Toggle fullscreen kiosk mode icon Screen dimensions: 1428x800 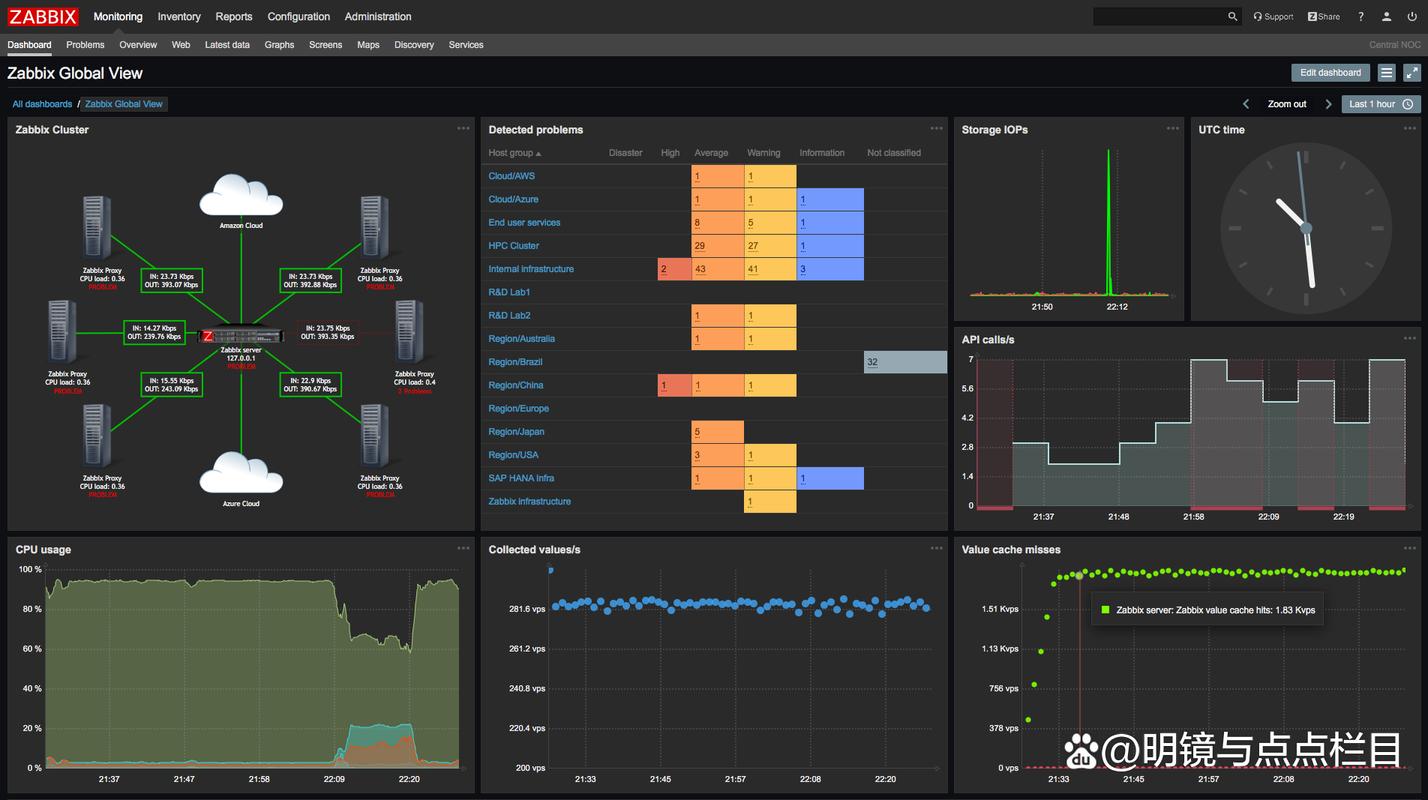[1411, 73]
